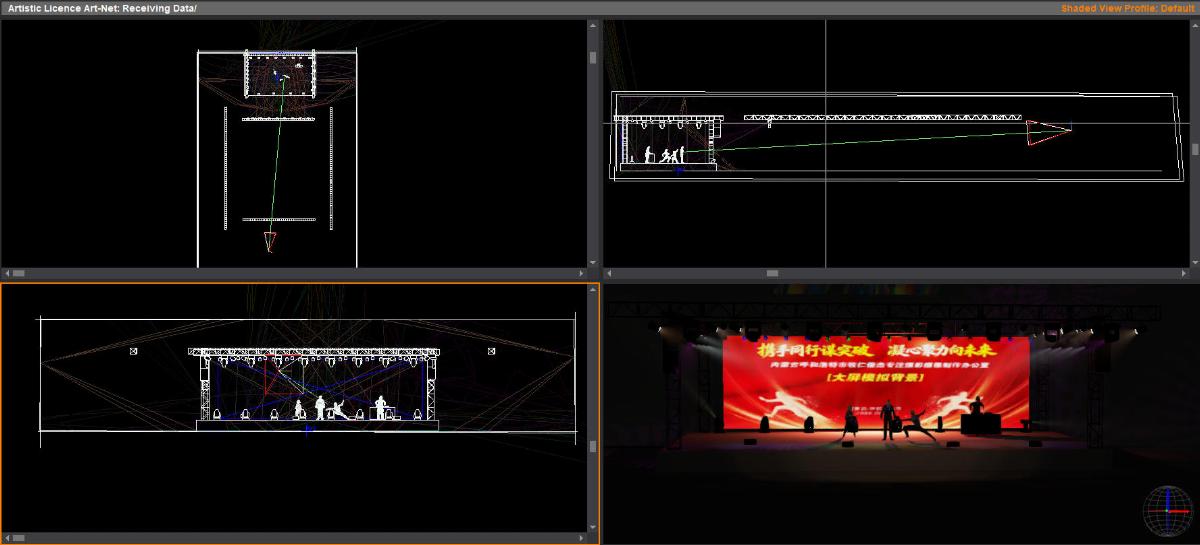Click the side view horizontal scrollbar thumb
The height and width of the screenshot is (545, 1200).
point(772,273)
